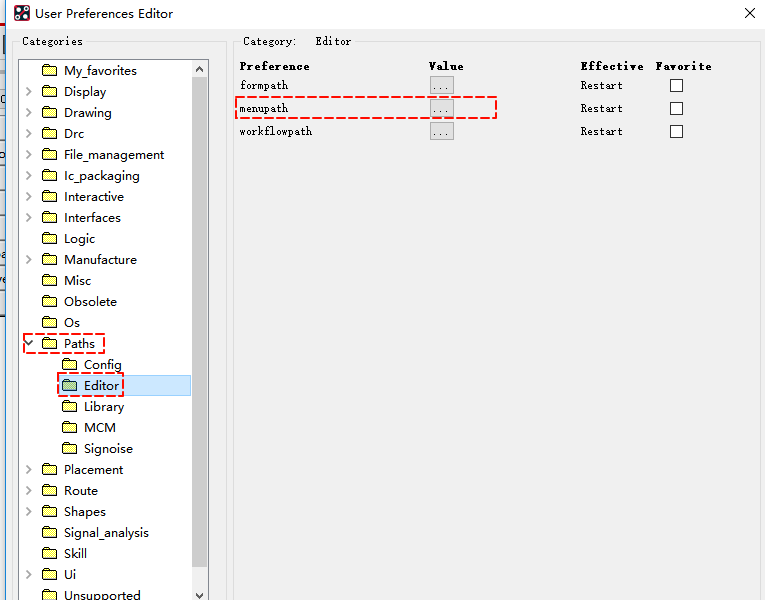Viewport: 765px width, 600px height.
Task: Click the Config subfolder icon under Paths
Action: click(69, 365)
